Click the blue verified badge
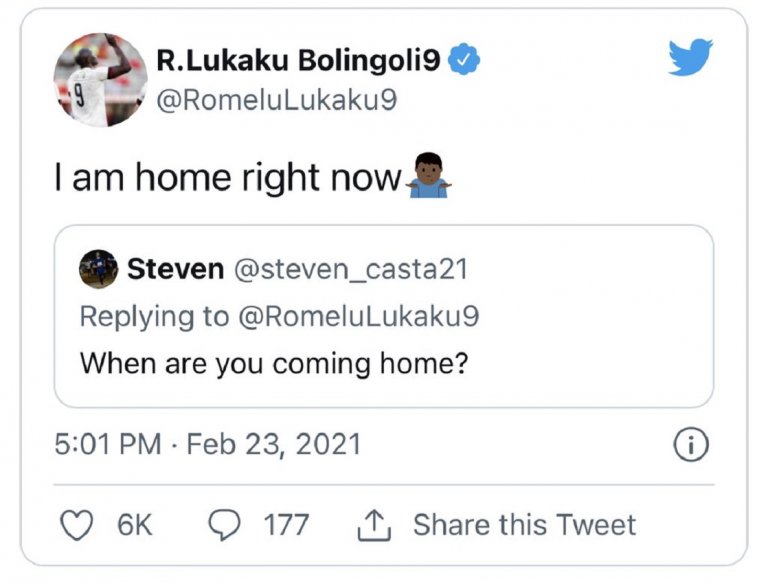Viewport: 768px width, 584px height. pyautogui.click(x=462, y=60)
